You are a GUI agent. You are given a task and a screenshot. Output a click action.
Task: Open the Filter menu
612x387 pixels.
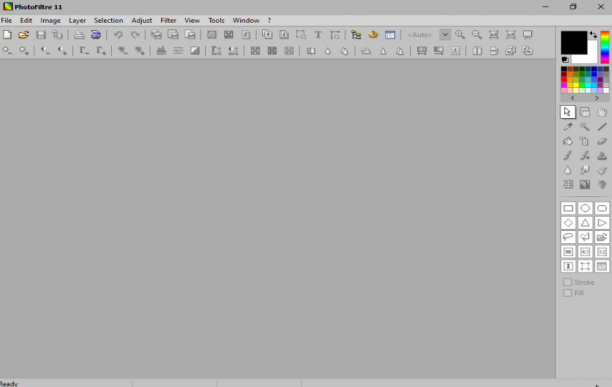[x=168, y=20]
